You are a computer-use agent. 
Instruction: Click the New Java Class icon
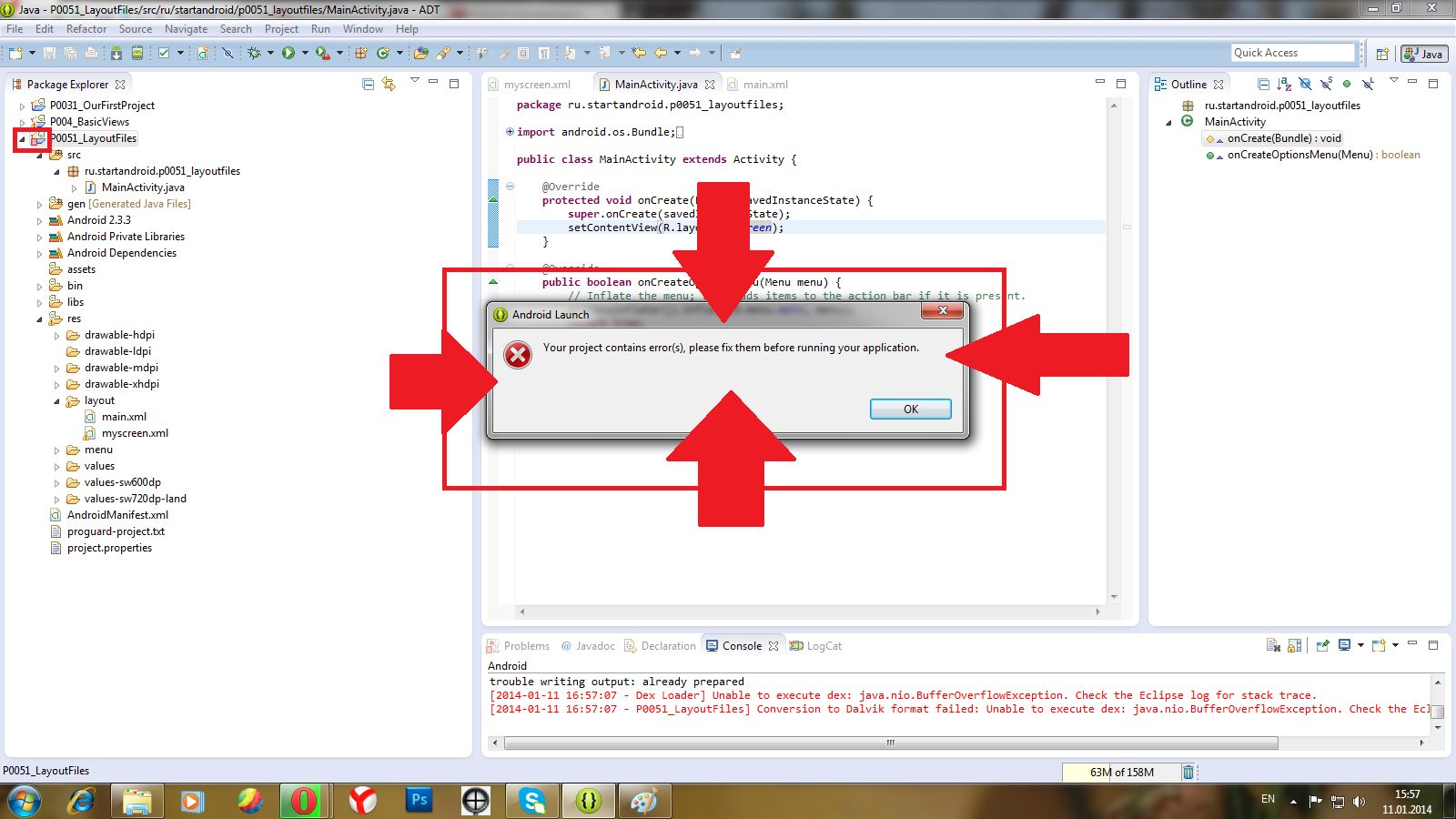(383, 53)
